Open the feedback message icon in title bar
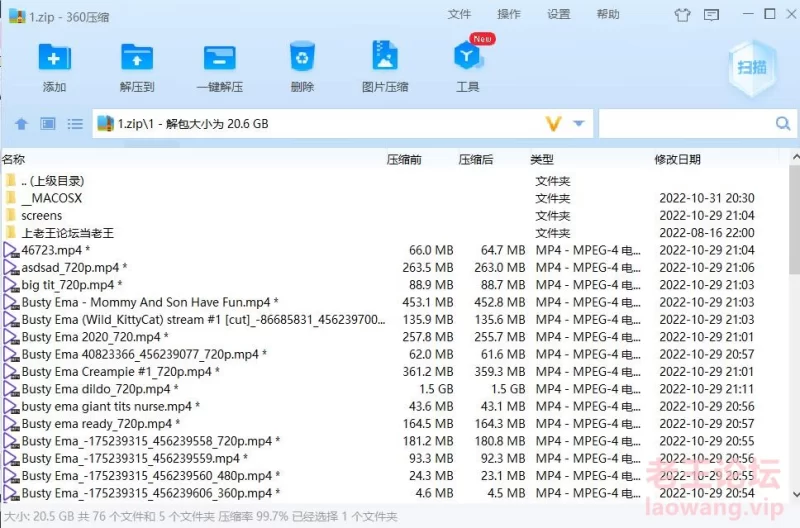The height and width of the screenshot is (528, 800). (711, 15)
